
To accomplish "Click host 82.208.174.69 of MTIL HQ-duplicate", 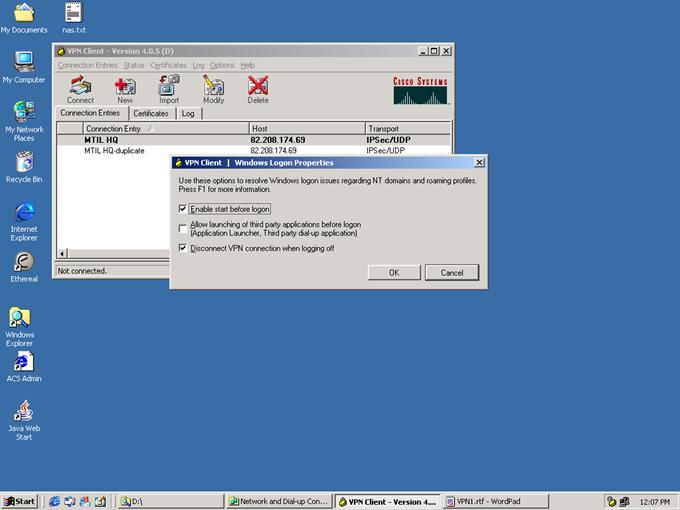I will pos(273,150).
